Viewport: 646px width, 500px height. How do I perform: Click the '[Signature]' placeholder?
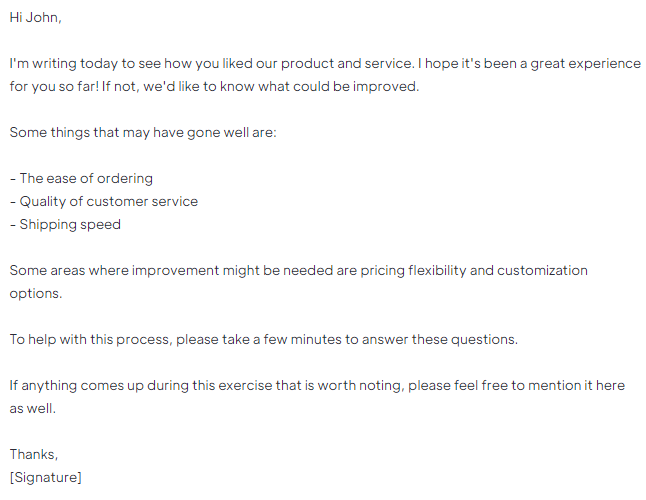pyautogui.click(x=46, y=477)
